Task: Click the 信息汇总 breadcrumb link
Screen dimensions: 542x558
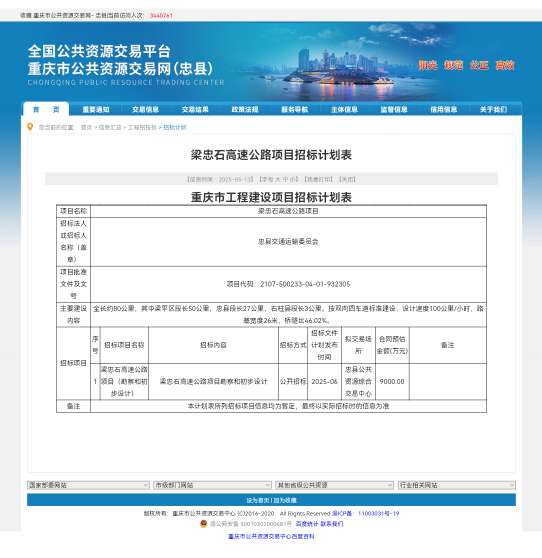Action: [110, 127]
